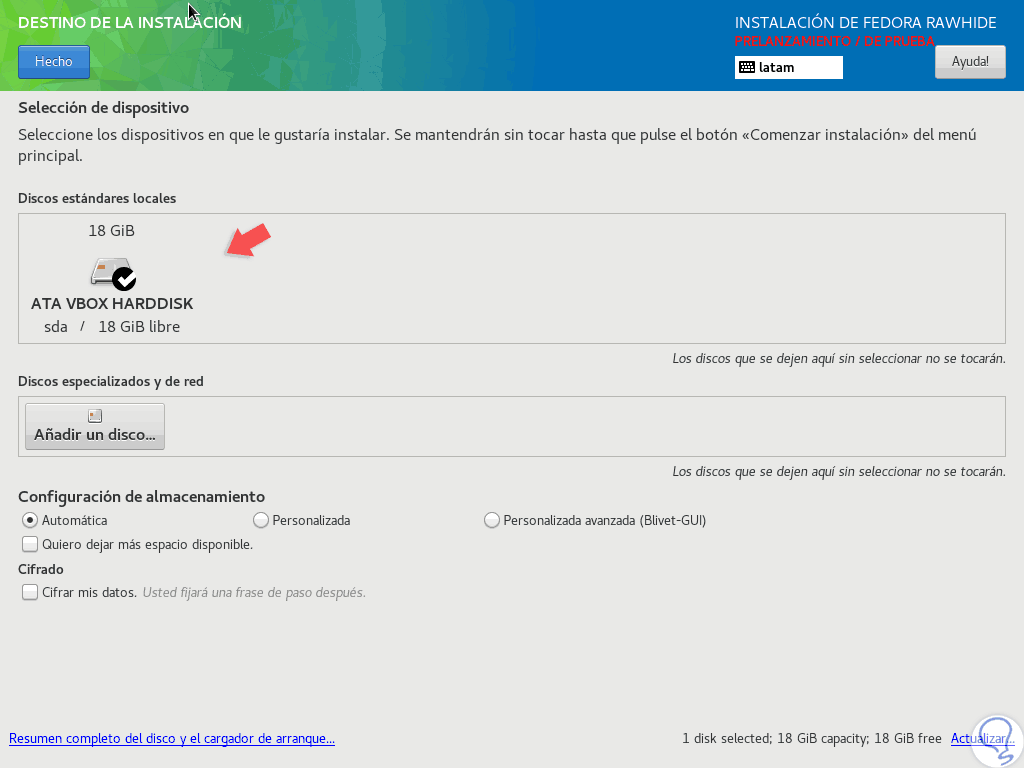Screen dimensions: 1024x768
Task: Click the blue Hecho button
Action: [x=54, y=61]
